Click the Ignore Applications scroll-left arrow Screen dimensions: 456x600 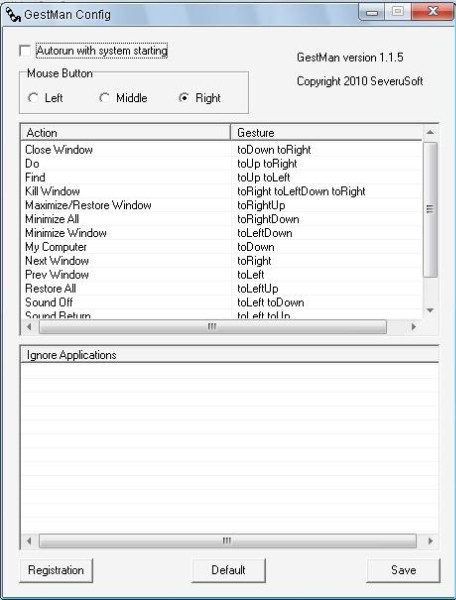coord(29,541)
